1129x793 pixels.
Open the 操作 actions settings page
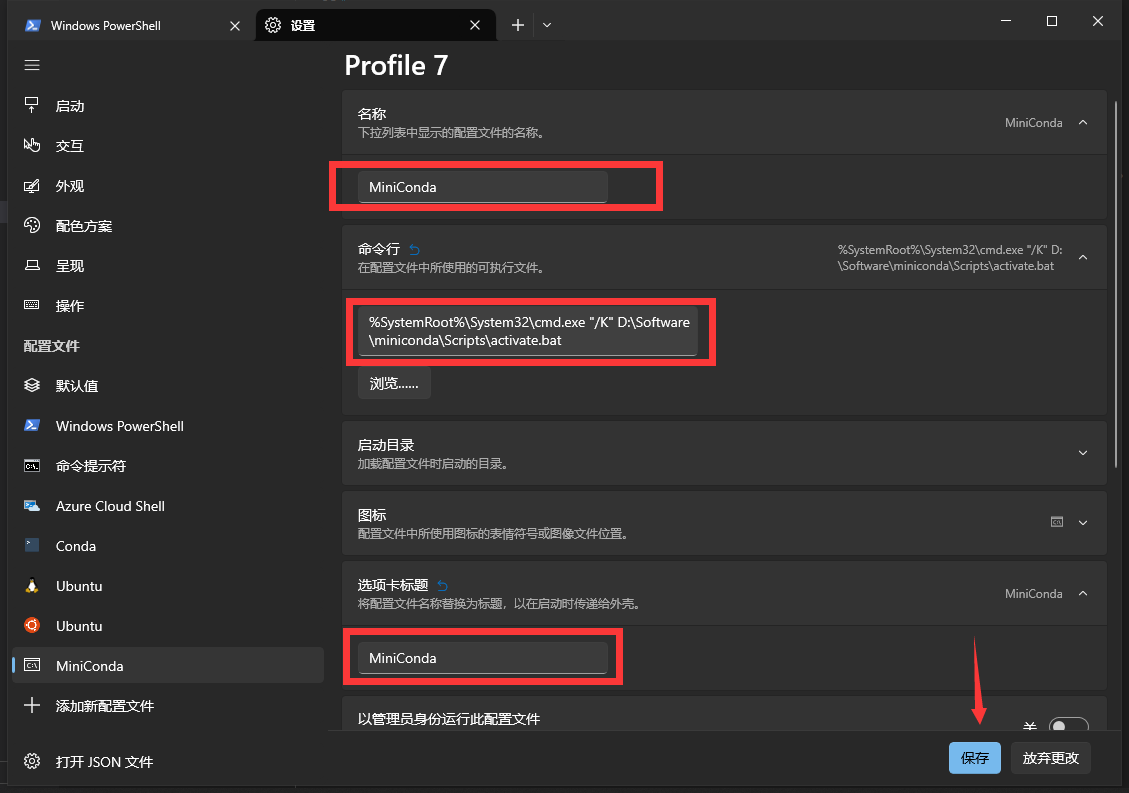point(168,305)
